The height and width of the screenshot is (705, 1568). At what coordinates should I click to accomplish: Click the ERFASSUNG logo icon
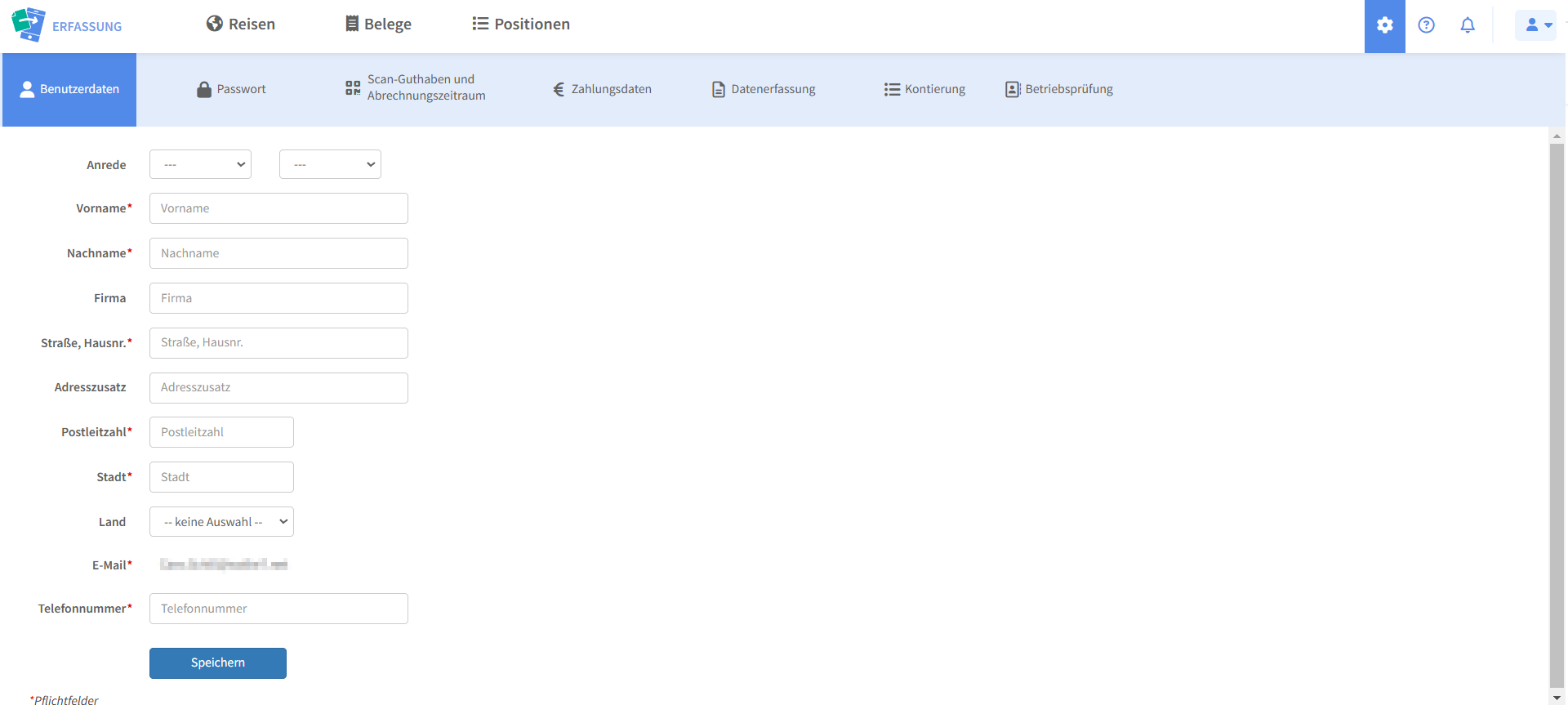pyautogui.click(x=29, y=25)
